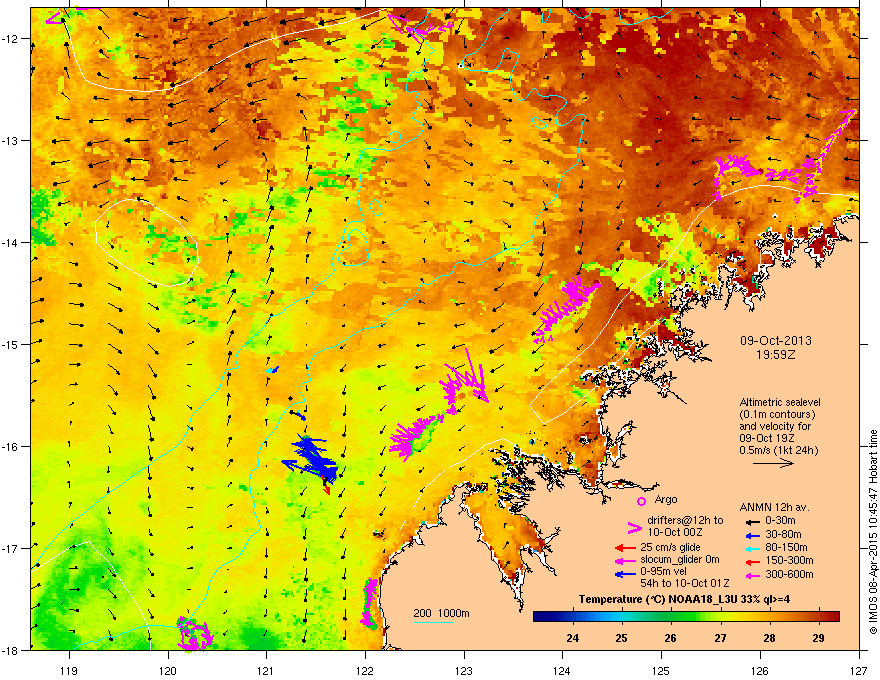Click the cyan ANMN 80-150m legend arrow

(752, 548)
